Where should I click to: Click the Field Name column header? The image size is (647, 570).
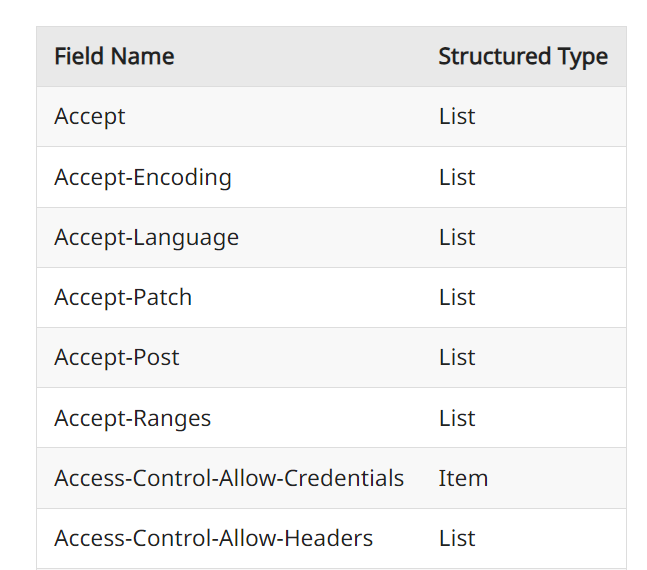[x=114, y=57]
